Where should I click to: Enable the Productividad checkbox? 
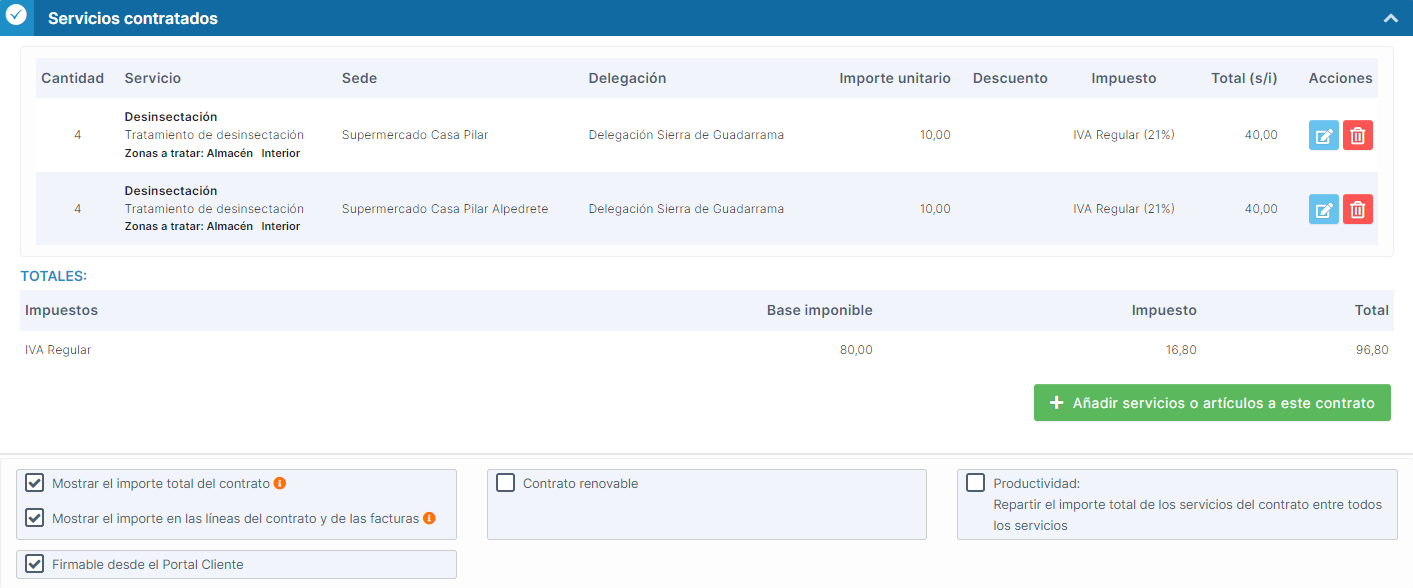tap(975, 483)
